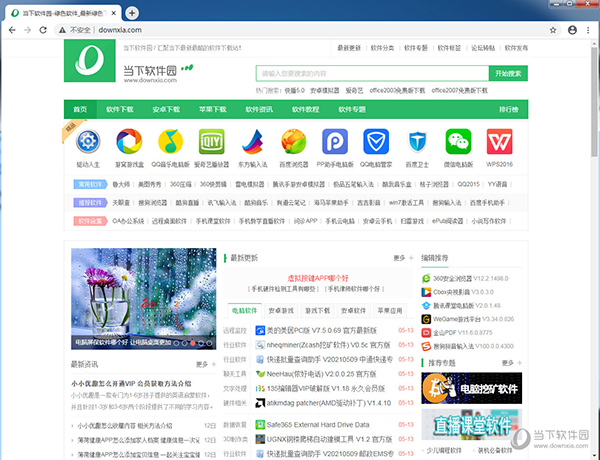The image size is (600, 460).
Task: Open the 游窝游戏盒 colorful icon
Action: [x=129, y=141]
